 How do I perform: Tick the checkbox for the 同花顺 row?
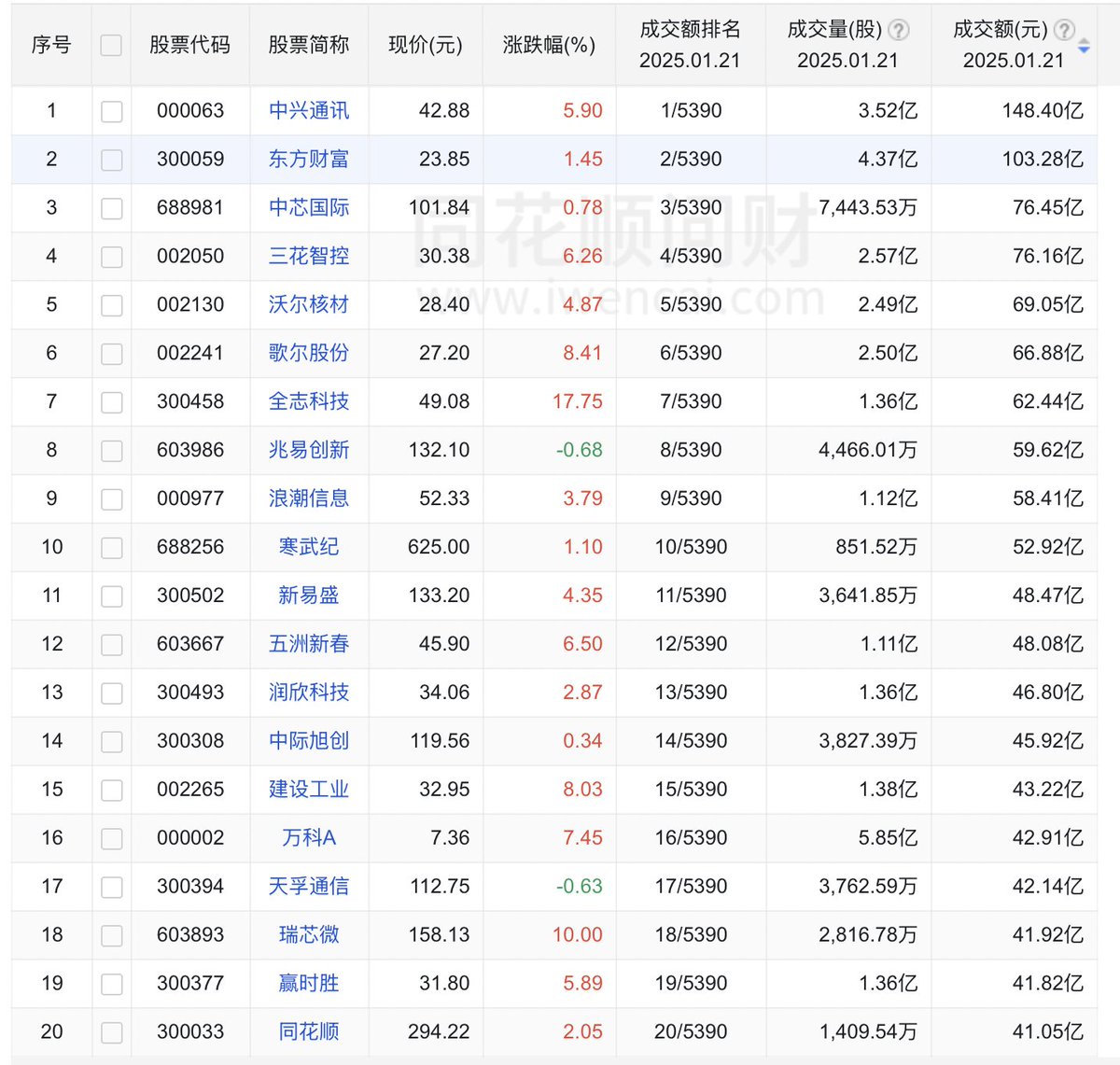(x=111, y=1032)
